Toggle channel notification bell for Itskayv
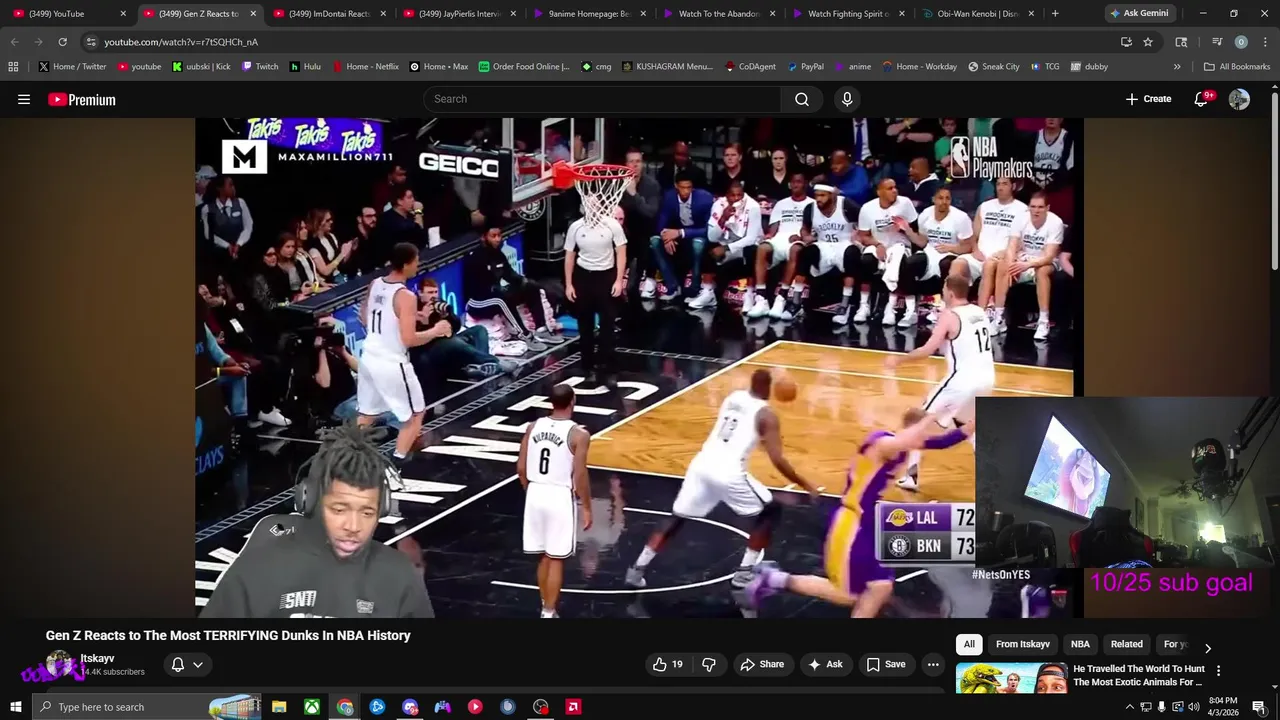This screenshot has width=1280, height=720. (x=178, y=664)
